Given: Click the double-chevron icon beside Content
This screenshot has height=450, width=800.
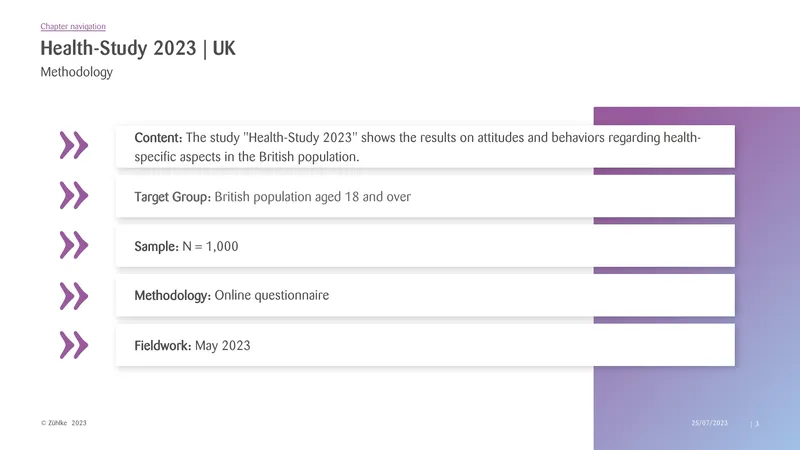Looking at the screenshot, I should pos(74,145).
